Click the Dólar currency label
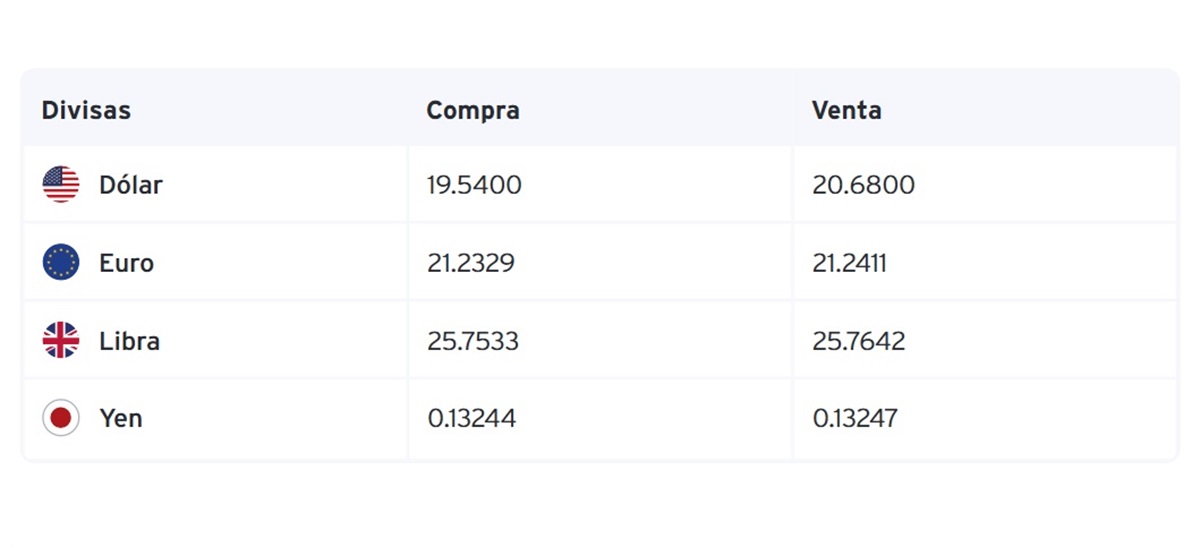The height and width of the screenshot is (547, 1200). (131, 185)
